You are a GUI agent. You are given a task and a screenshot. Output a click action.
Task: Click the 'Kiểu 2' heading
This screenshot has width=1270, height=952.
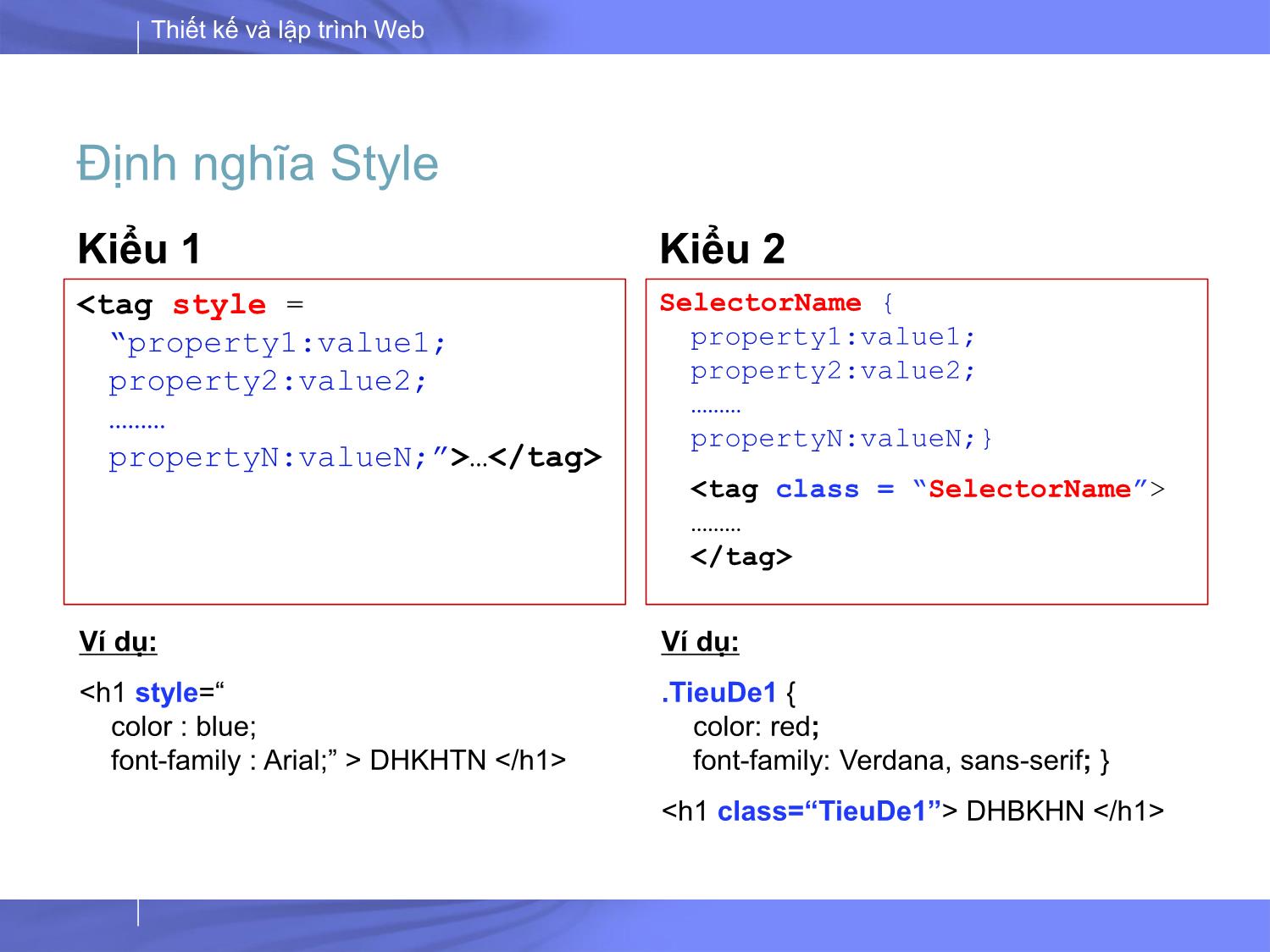coord(723,248)
